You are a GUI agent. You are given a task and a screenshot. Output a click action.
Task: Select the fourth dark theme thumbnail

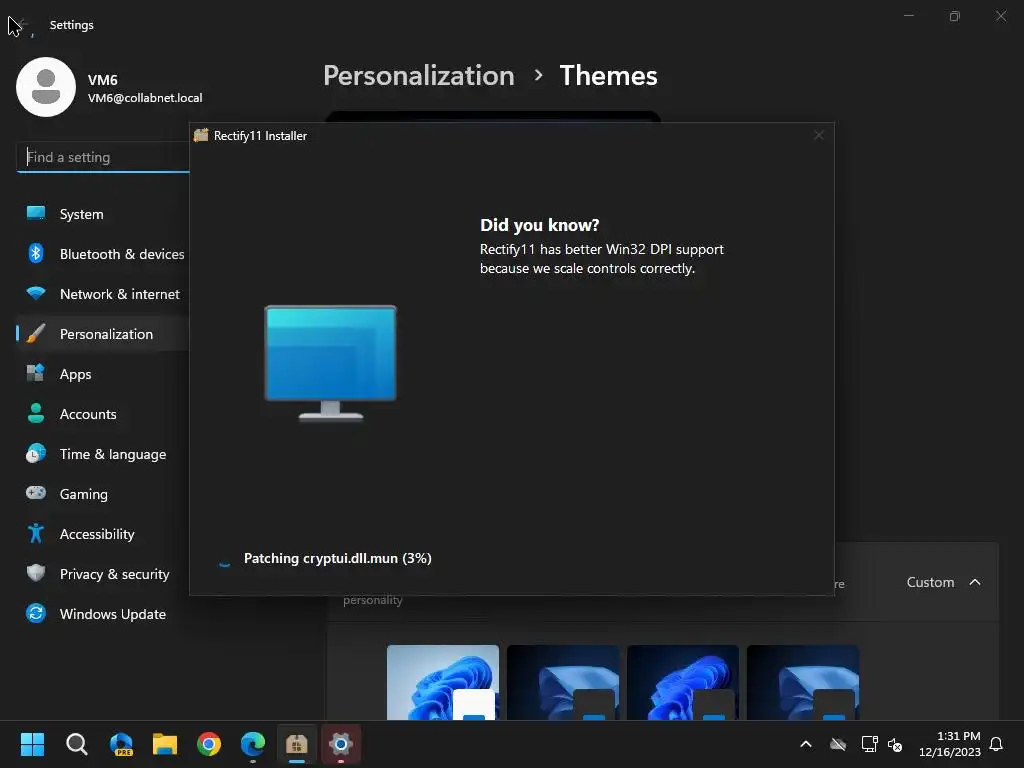(x=803, y=682)
